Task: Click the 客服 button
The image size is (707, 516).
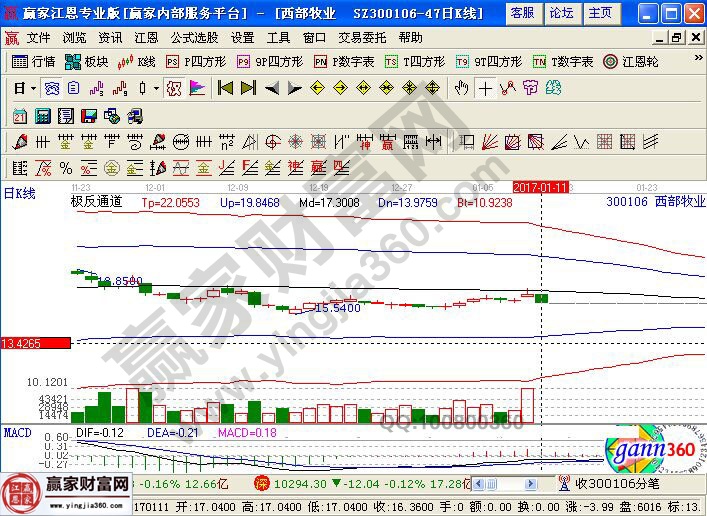Action: coord(521,13)
